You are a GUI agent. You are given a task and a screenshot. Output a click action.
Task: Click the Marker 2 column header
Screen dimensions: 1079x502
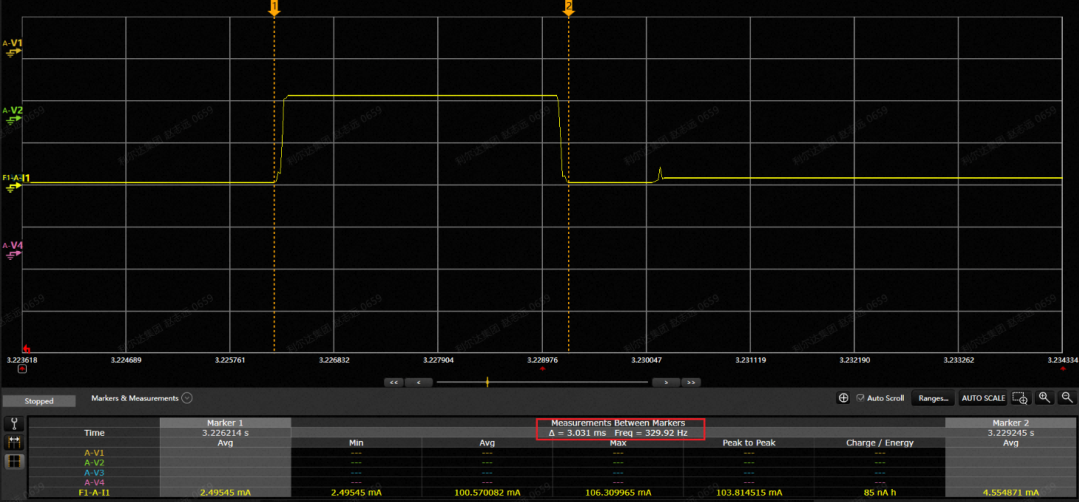click(x=1011, y=422)
